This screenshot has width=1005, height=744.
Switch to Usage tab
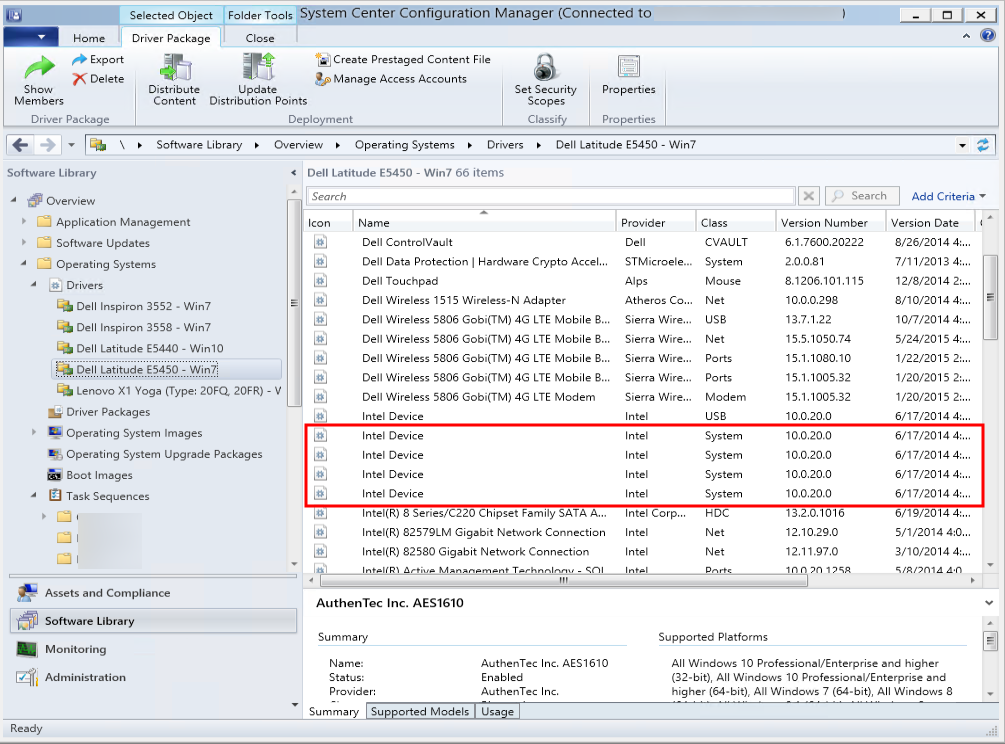click(x=497, y=711)
